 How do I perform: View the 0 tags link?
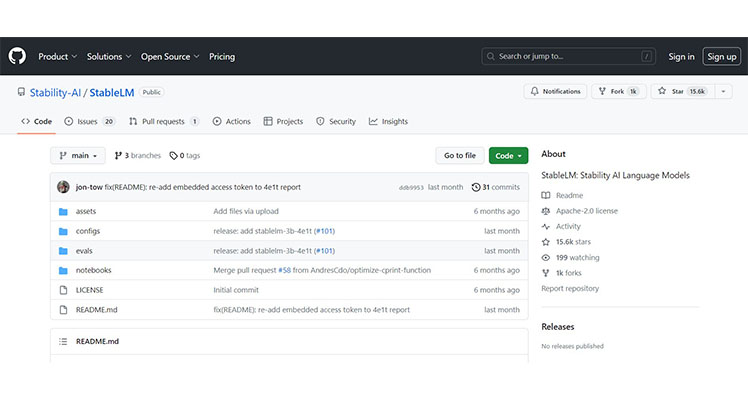coord(185,155)
